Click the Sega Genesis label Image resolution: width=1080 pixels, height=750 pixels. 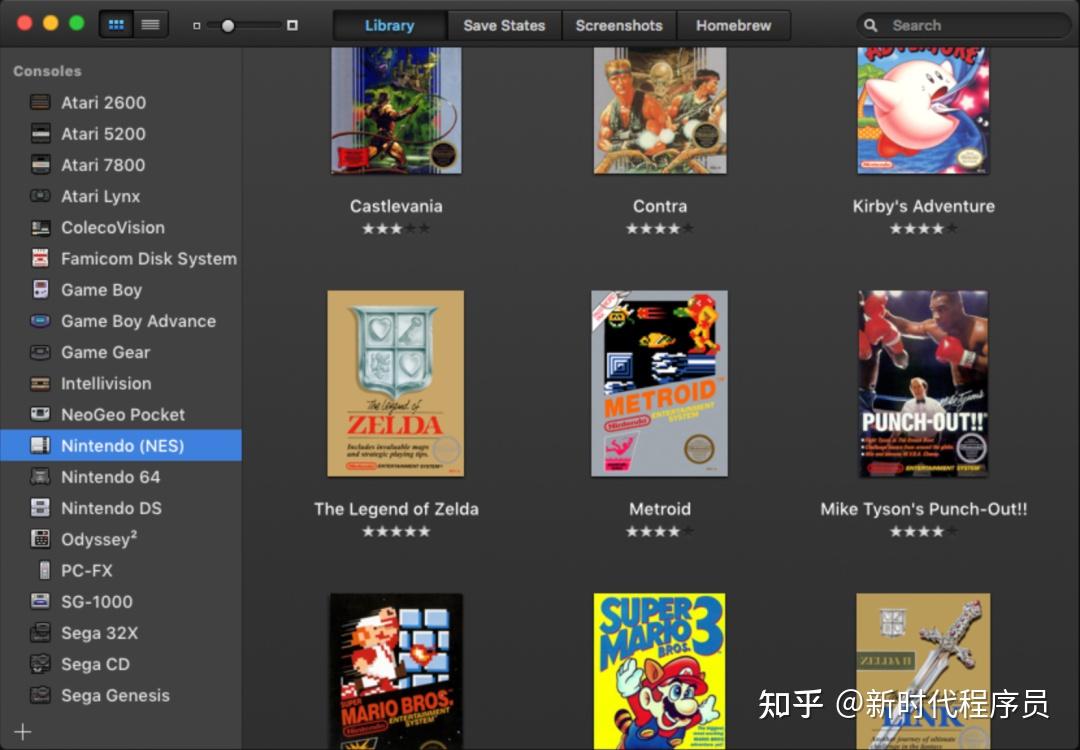(115, 696)
